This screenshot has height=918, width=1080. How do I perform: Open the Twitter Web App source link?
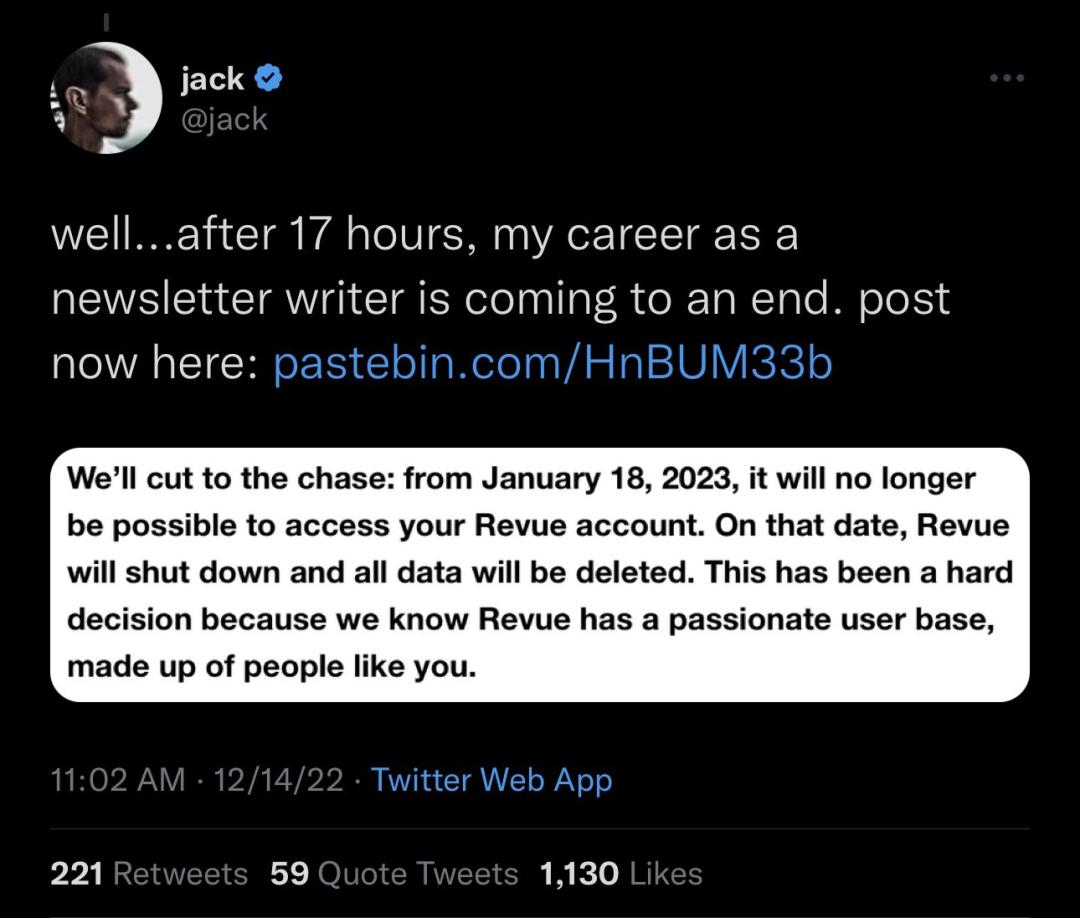492,780
